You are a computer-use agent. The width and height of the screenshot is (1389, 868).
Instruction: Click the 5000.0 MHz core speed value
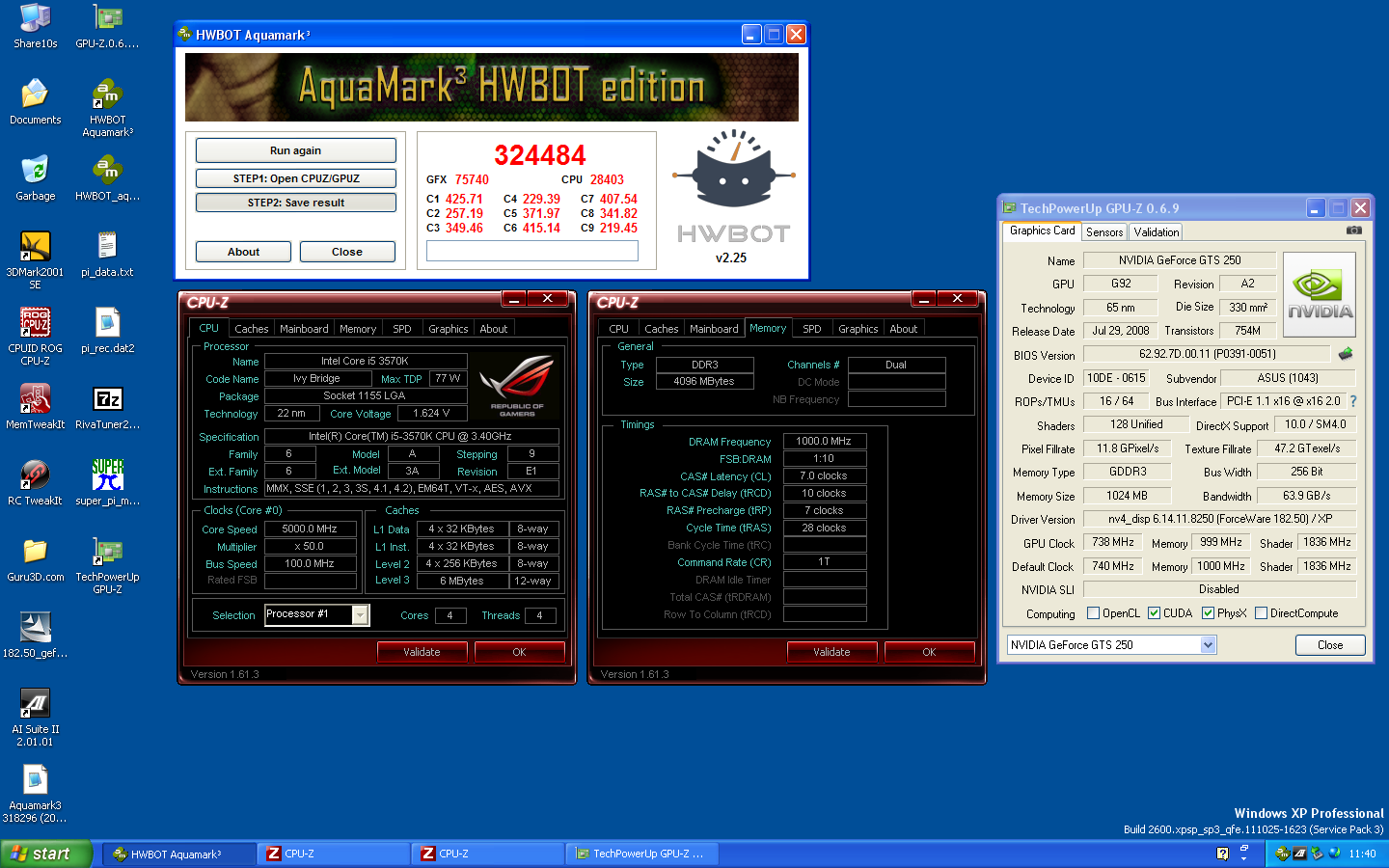point(310,529)
